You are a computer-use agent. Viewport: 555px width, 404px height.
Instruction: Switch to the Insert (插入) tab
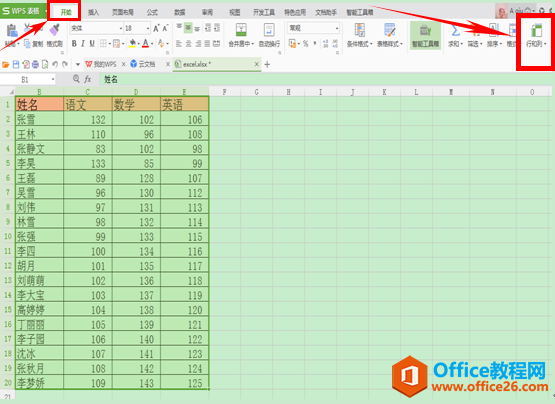[x=93, y=12]
